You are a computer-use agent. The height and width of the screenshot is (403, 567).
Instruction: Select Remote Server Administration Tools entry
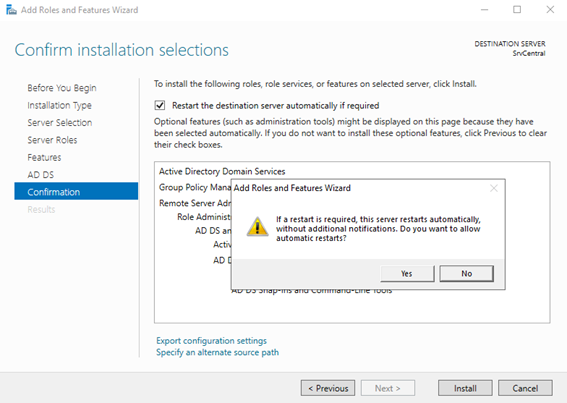tap(195, 203)
